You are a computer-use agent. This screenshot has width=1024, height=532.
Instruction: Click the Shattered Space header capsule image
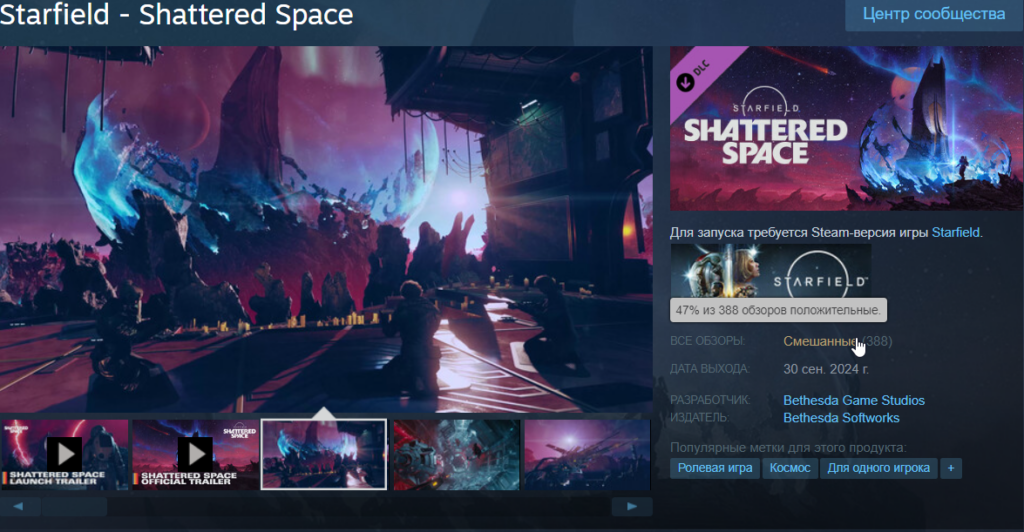pyautogui.click(x=846, y=128)
